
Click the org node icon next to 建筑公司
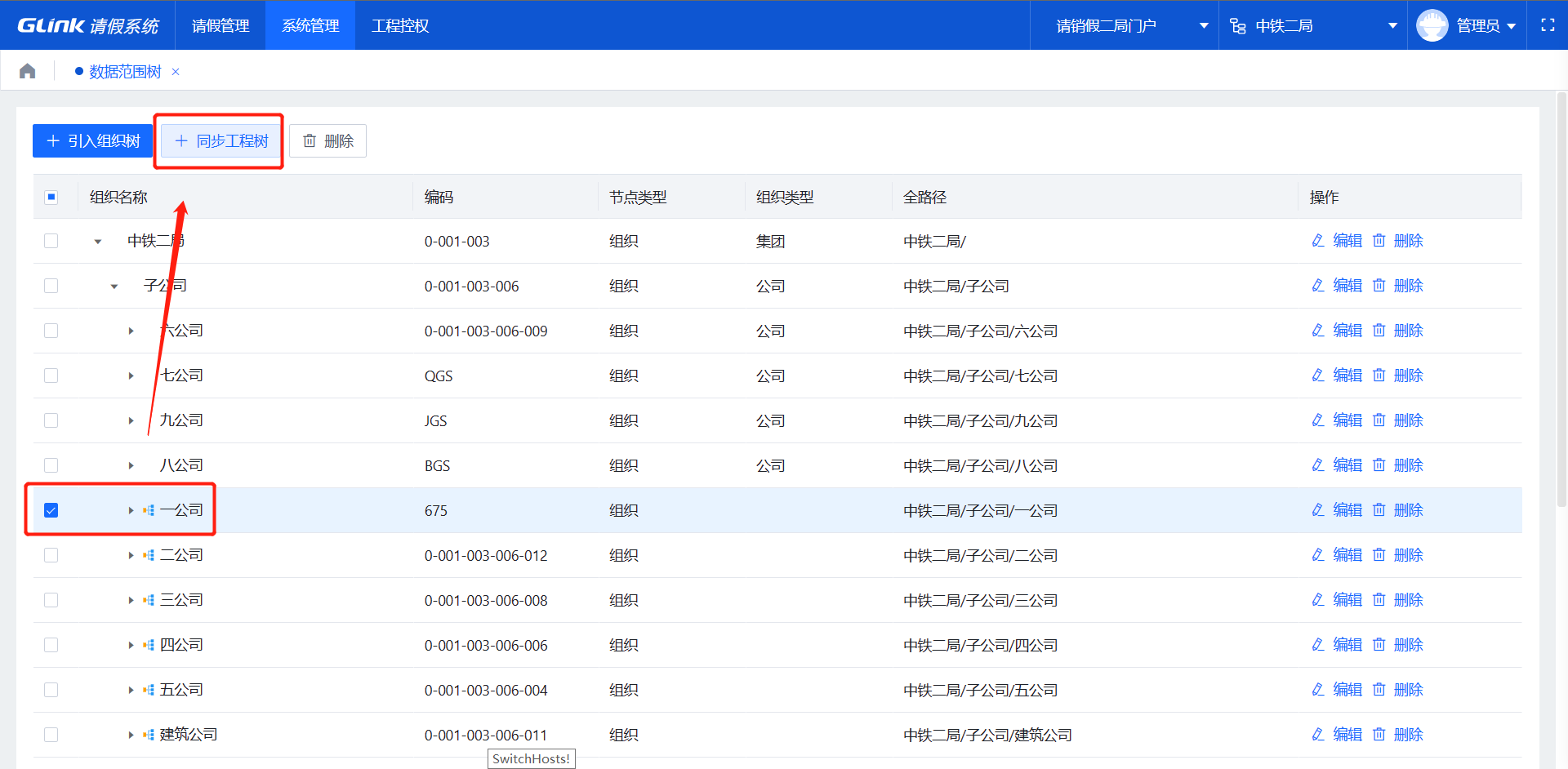click(149, 735)
